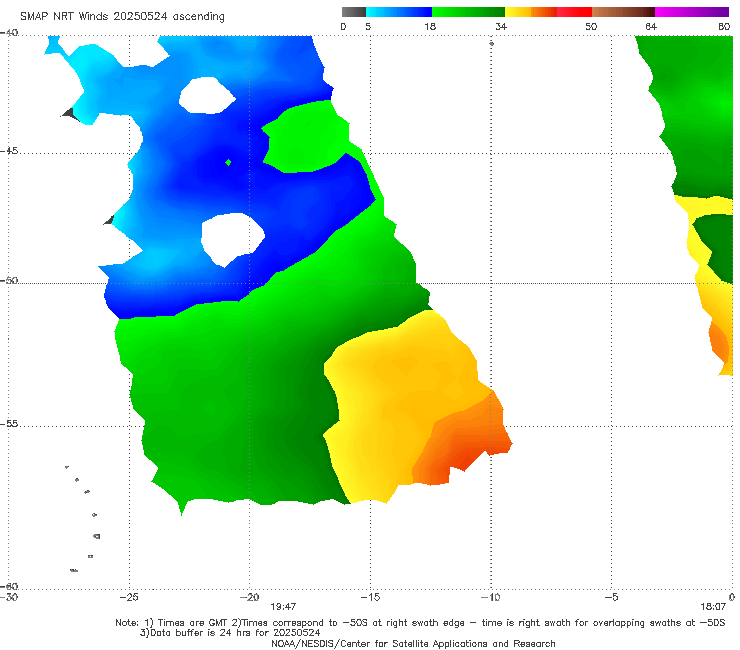This screenshot has width=740, height=650.
Task: Click the lower white hole in blue area
Action: pyautogui.click(x=232, y=239)
